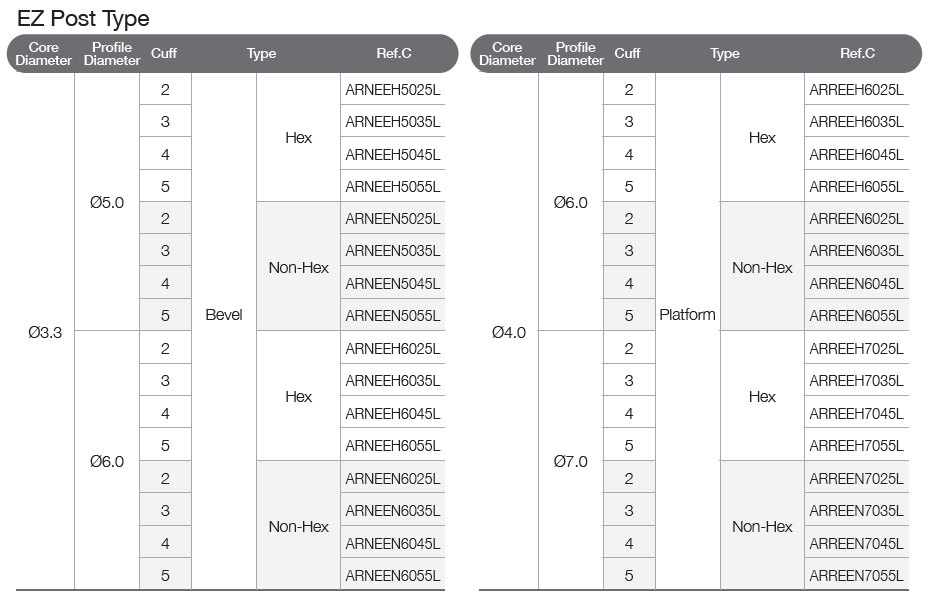
Task: Select reference code ARREEN6035L
Action: click(856, 250)
